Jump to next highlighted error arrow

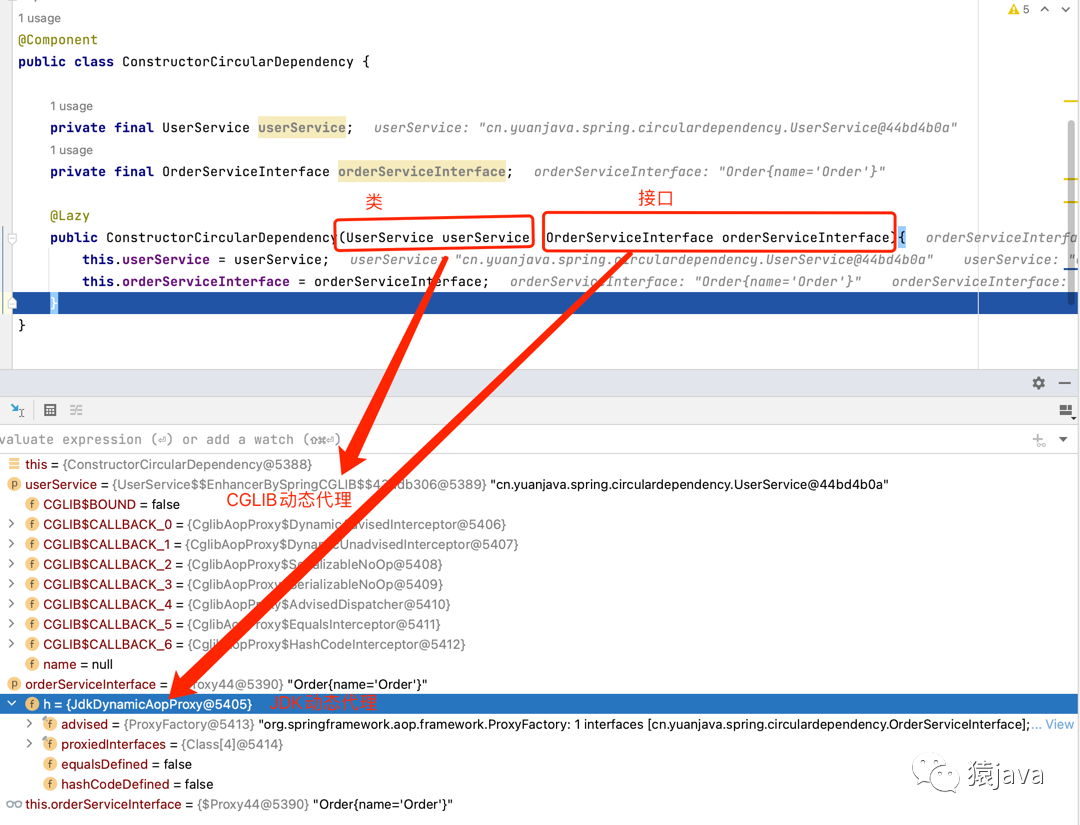pyautogui.click(x=1066, y=9)
